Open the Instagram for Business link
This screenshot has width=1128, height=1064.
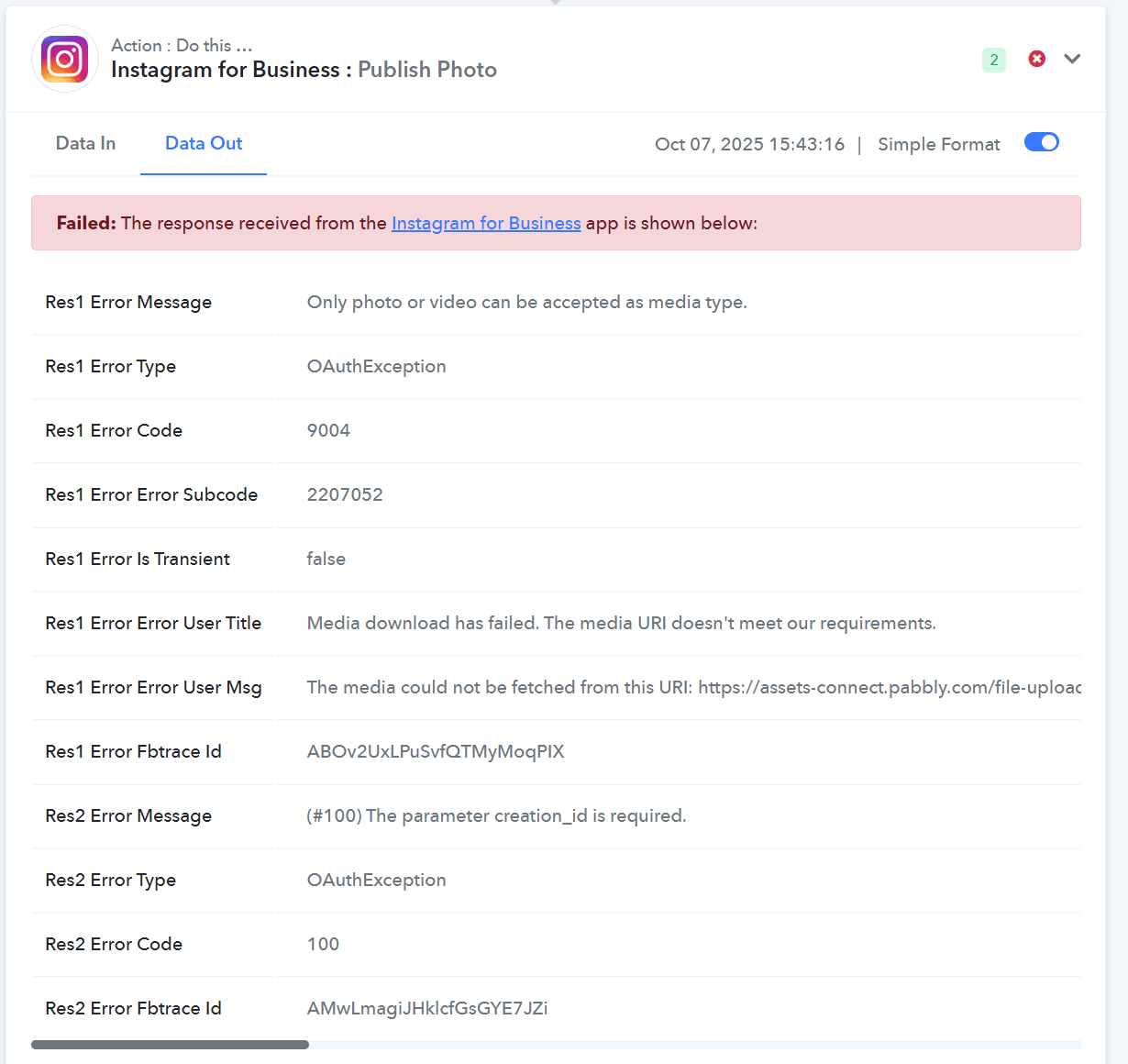click(x=486, y=223)
